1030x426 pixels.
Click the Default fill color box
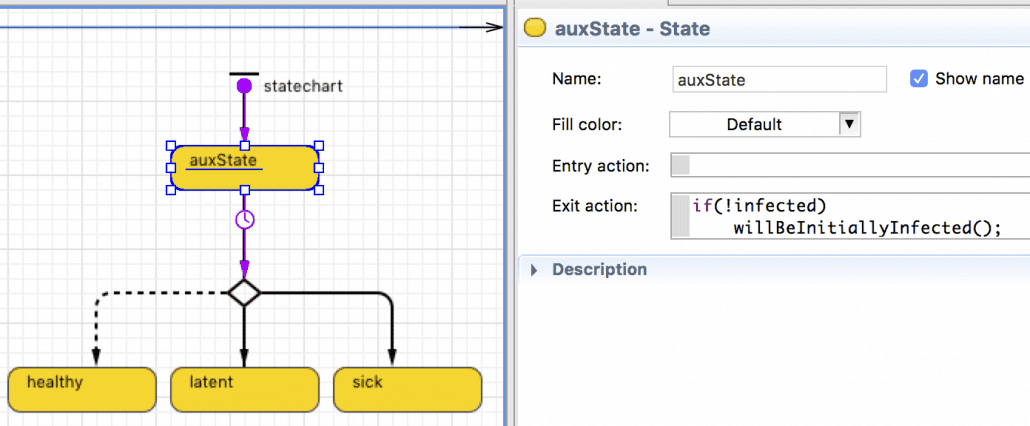(754, 124)
